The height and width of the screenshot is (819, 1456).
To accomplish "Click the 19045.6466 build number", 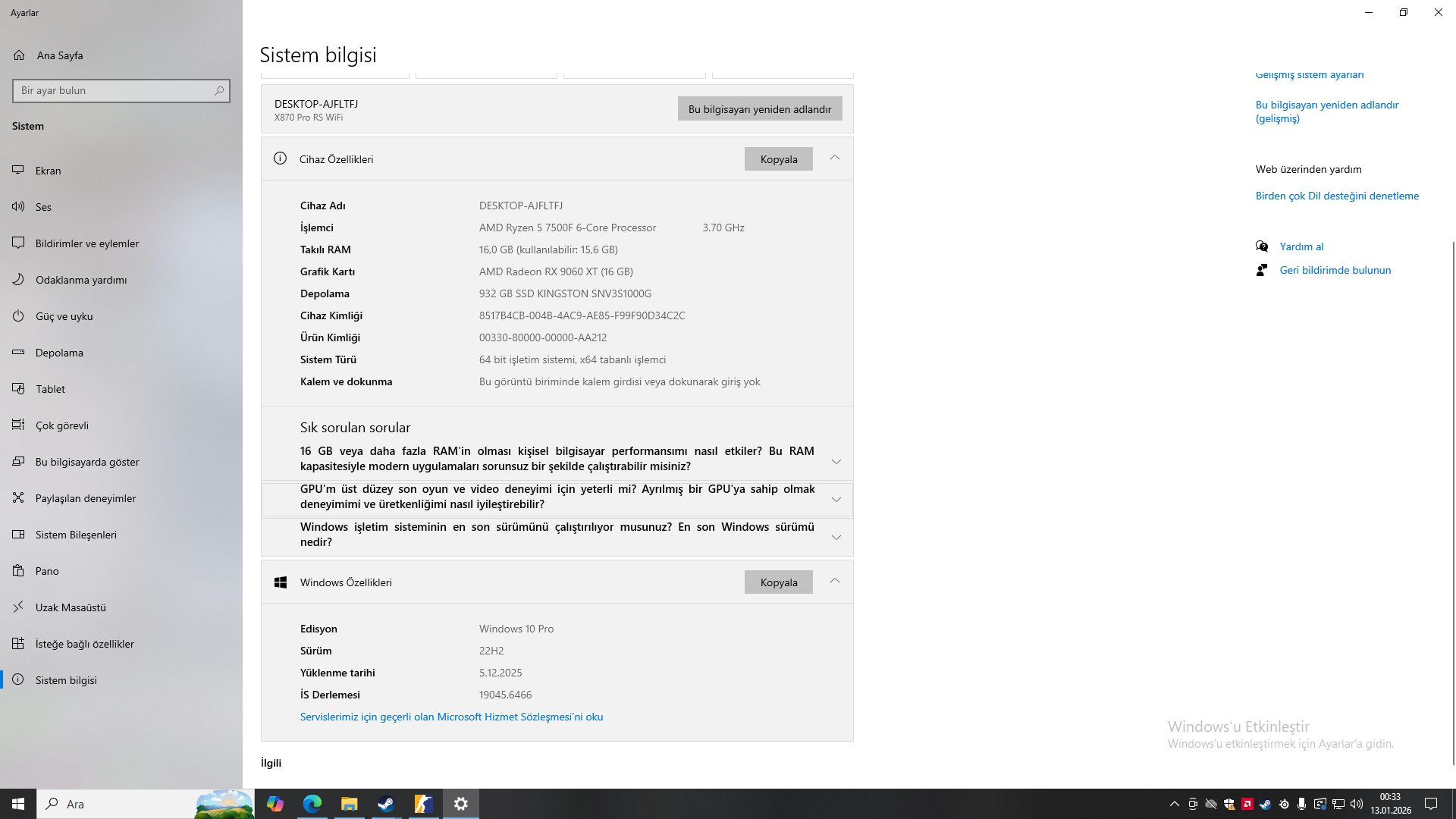I will coord(505,695).
